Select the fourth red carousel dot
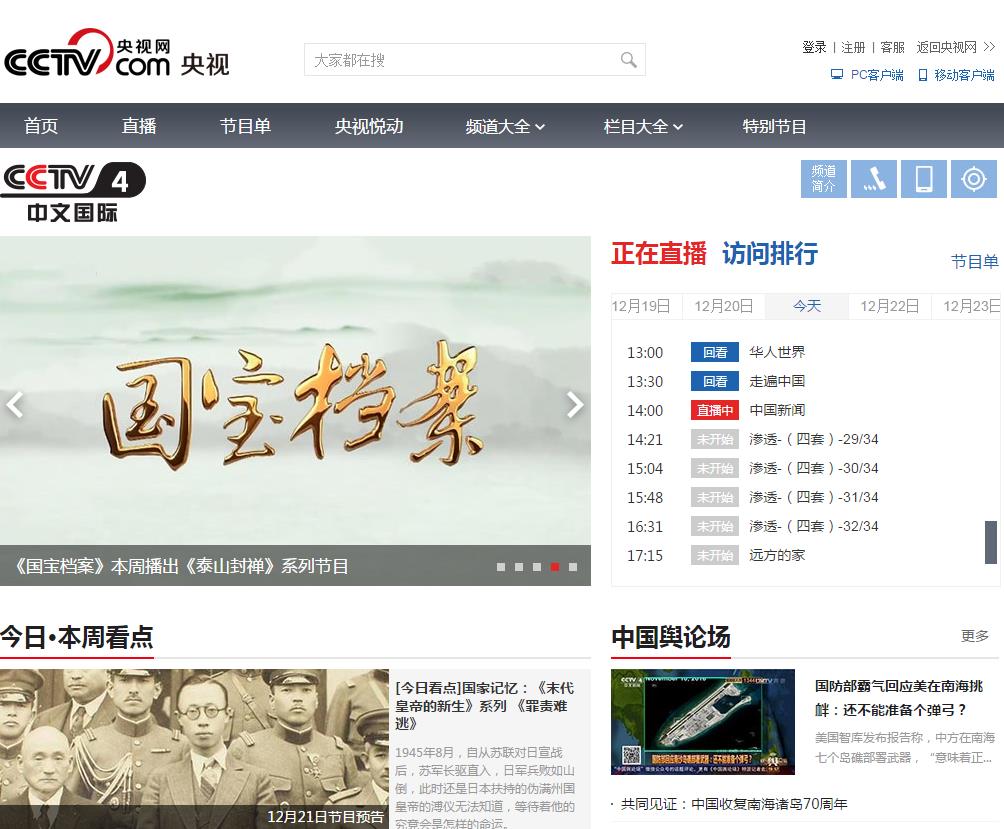The width and height of the screenshot is (1004, 829). pos(555,567)
